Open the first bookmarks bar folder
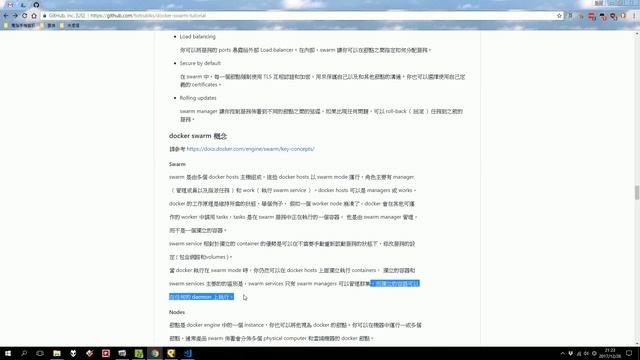The width and height of the screenshot is (640, 360). pos(19,25)
